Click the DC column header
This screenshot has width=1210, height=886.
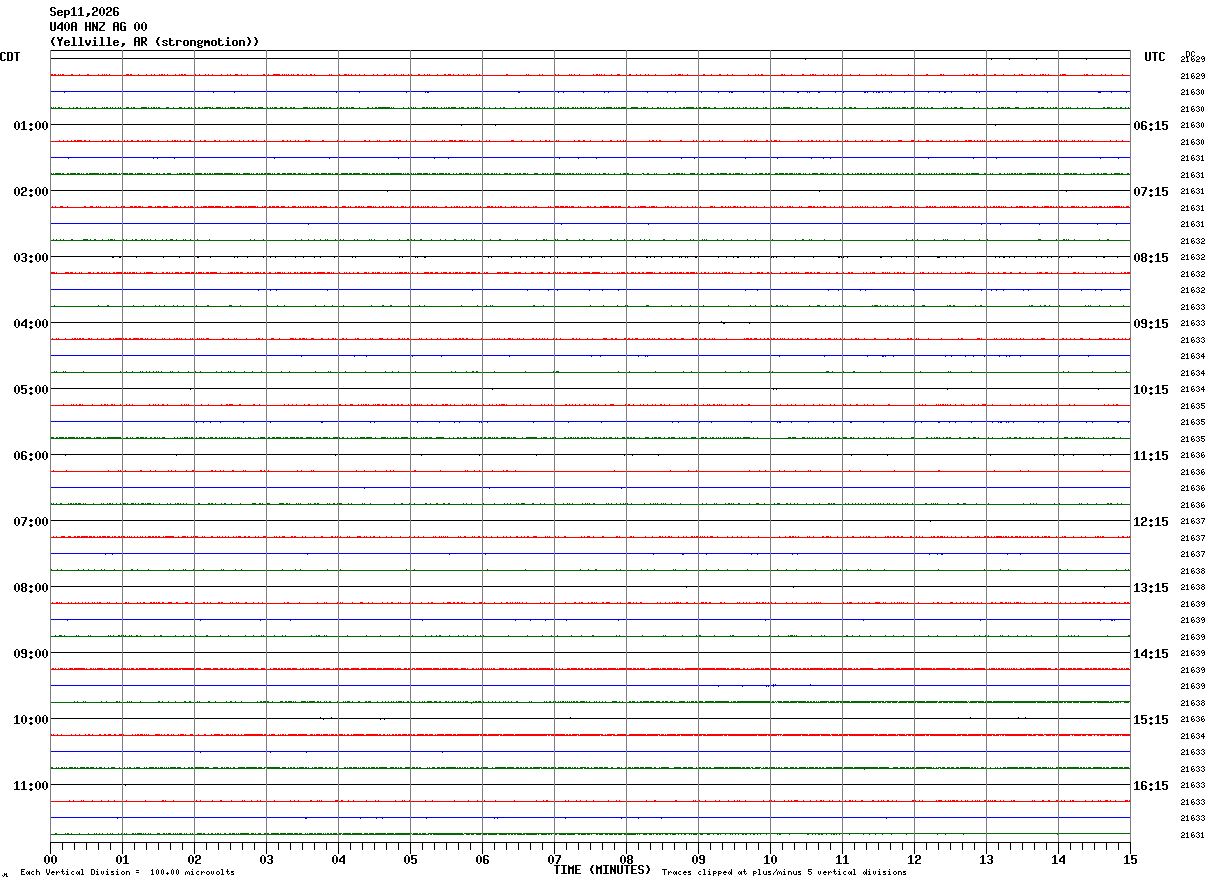pos(1190,55)
